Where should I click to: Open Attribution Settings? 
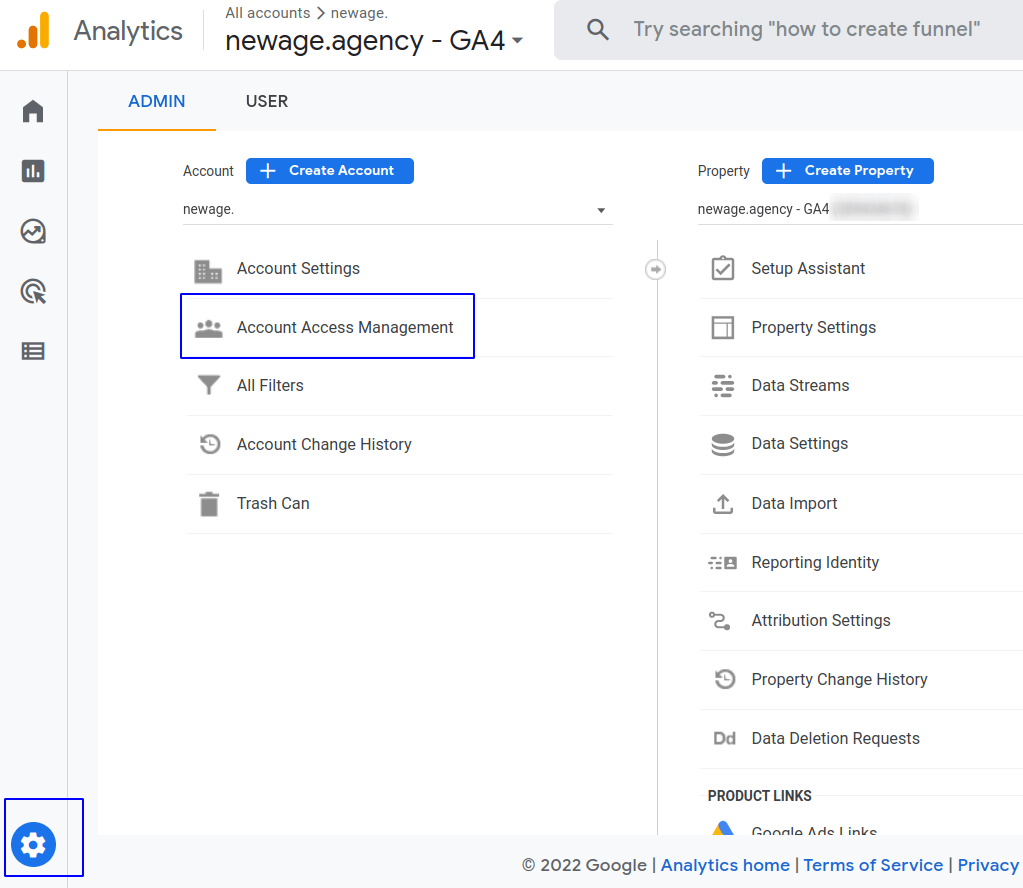tap(820, 620)
